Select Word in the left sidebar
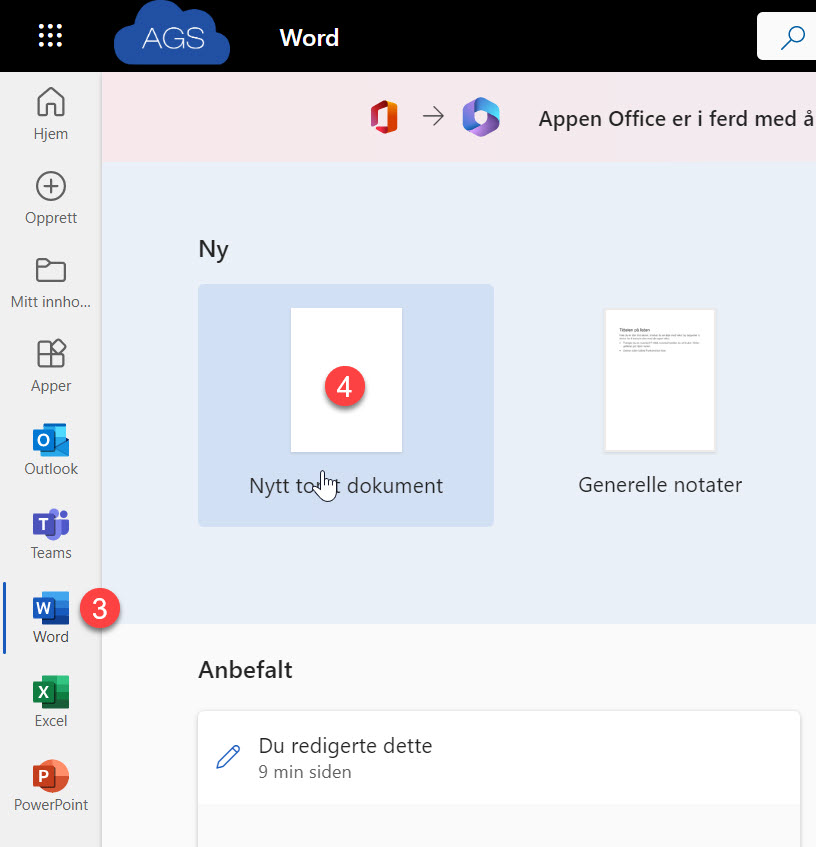 pyautogui.click(x=51, y=617)
